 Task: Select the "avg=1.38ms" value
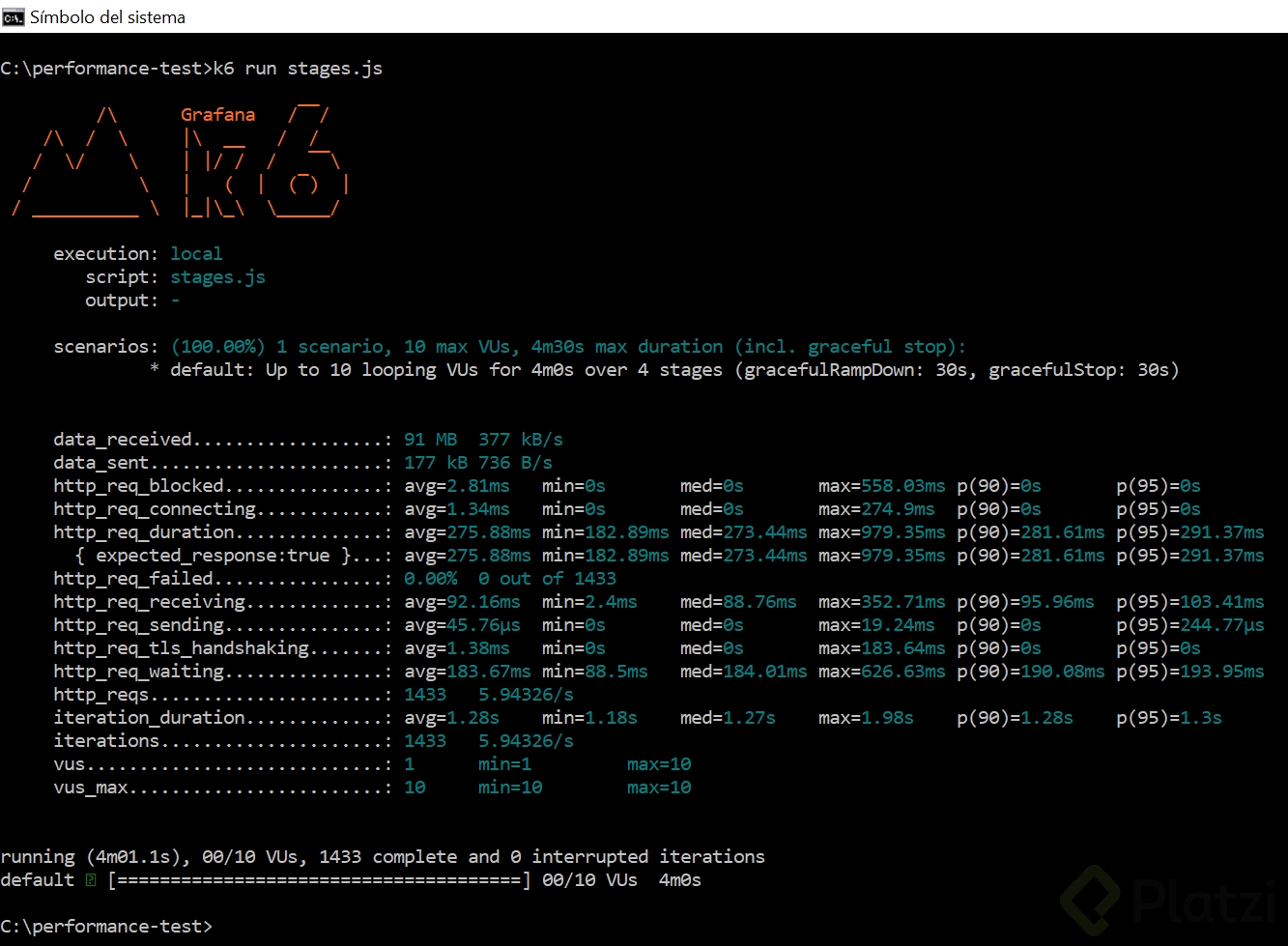[457, 648]
